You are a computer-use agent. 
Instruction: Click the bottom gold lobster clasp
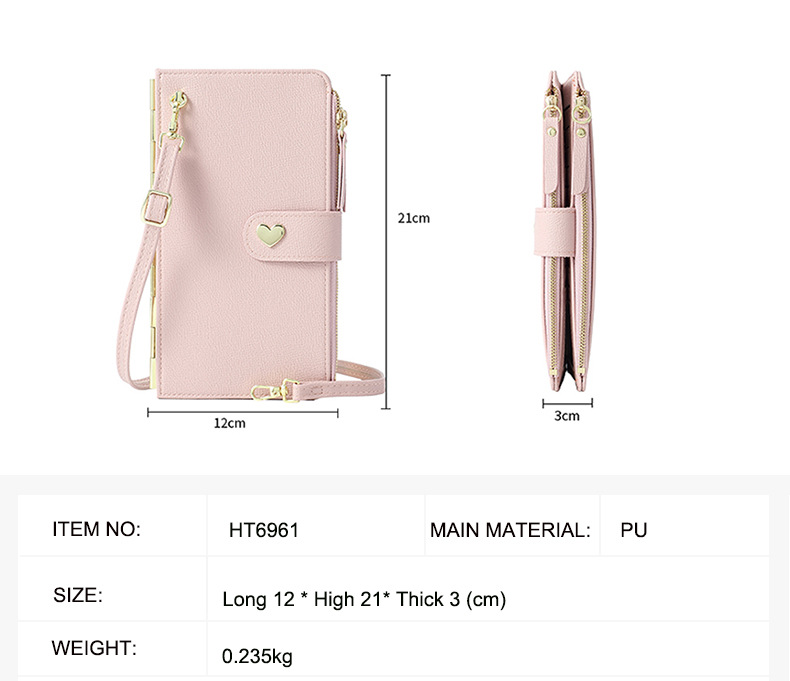275,391
